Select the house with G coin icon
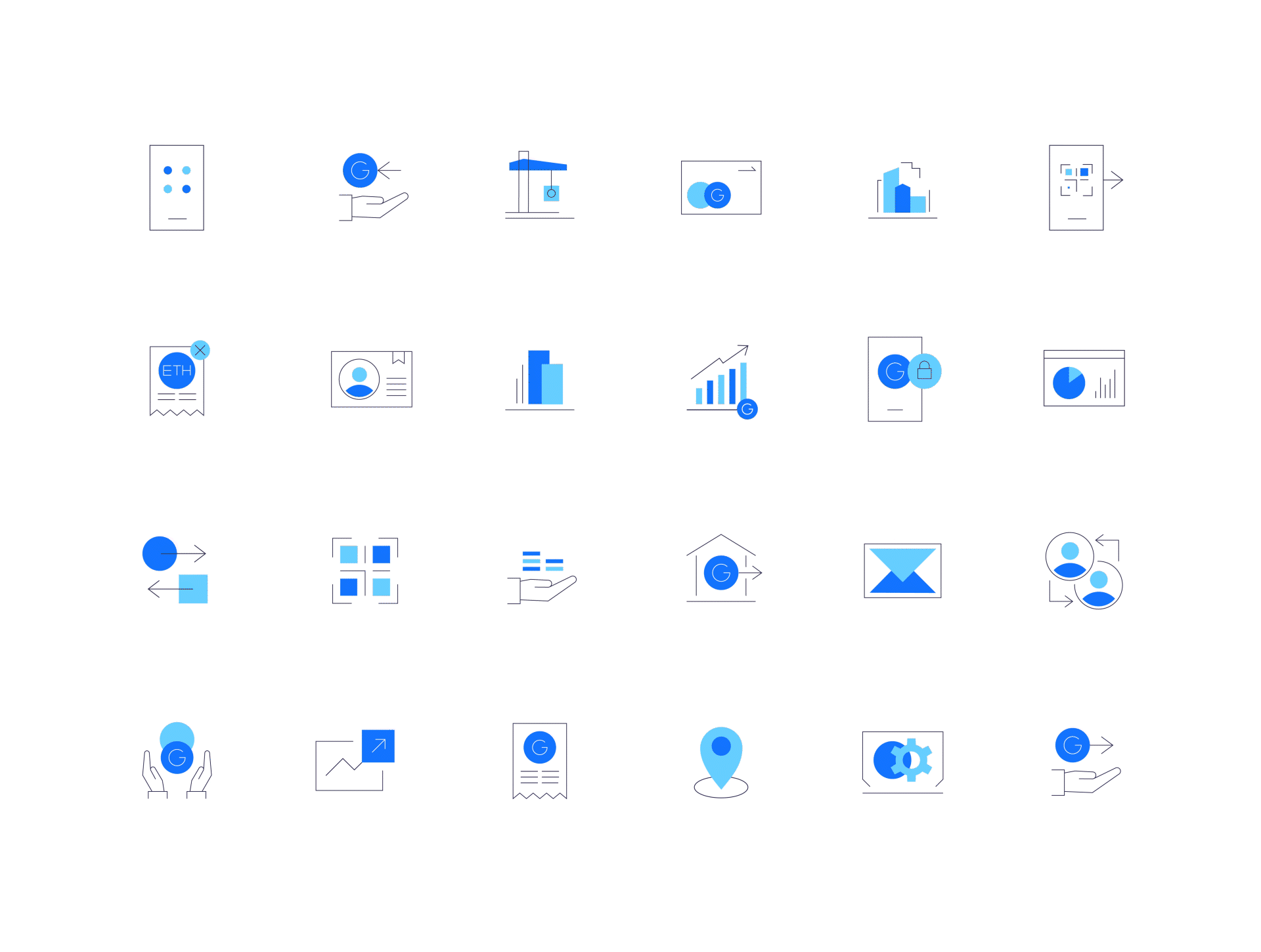Image resolution: width=1261 pixels, height=952 pixels. click(724, 568)
